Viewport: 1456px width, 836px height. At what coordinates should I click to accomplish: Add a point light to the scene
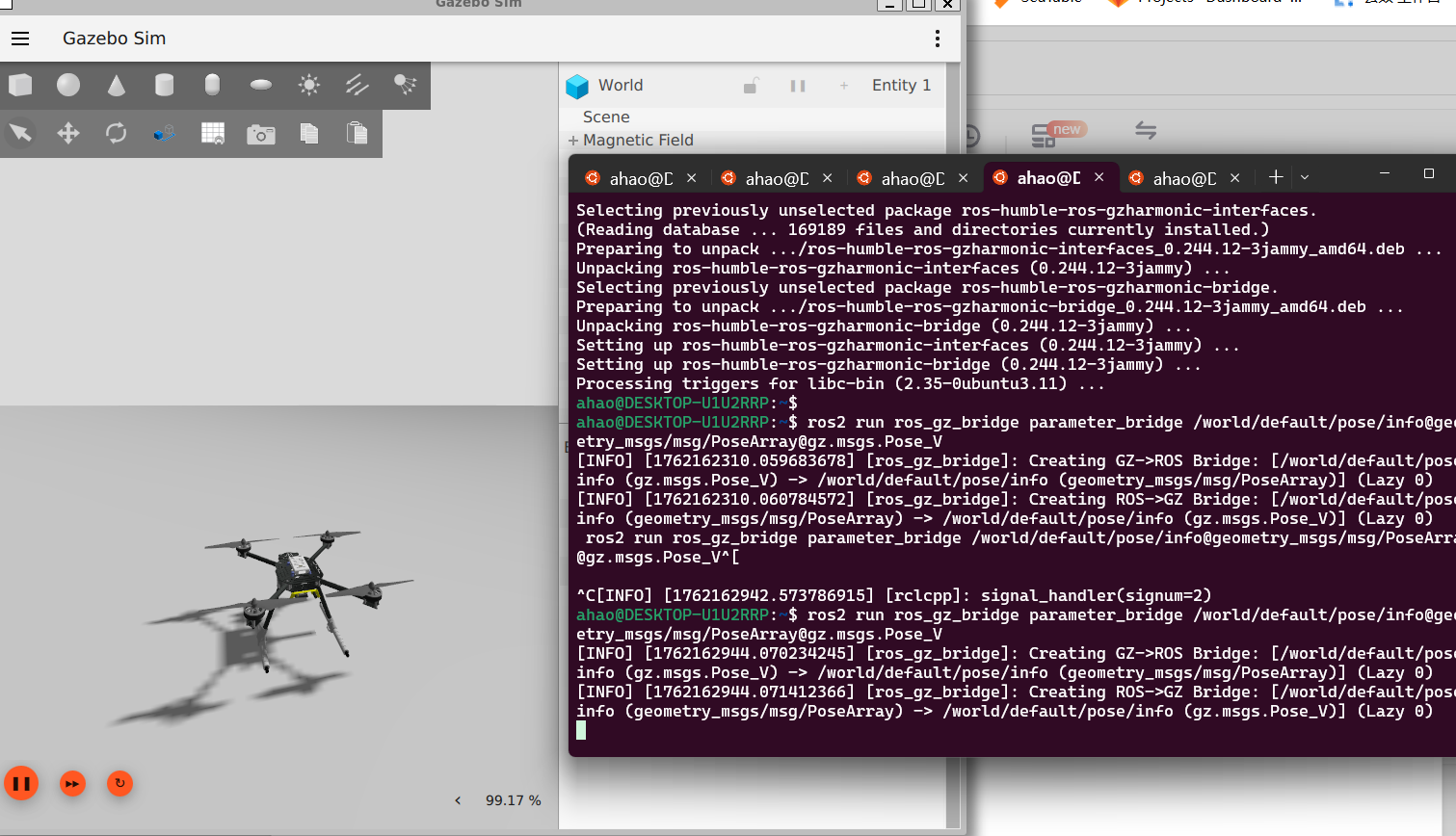(307, 85)
